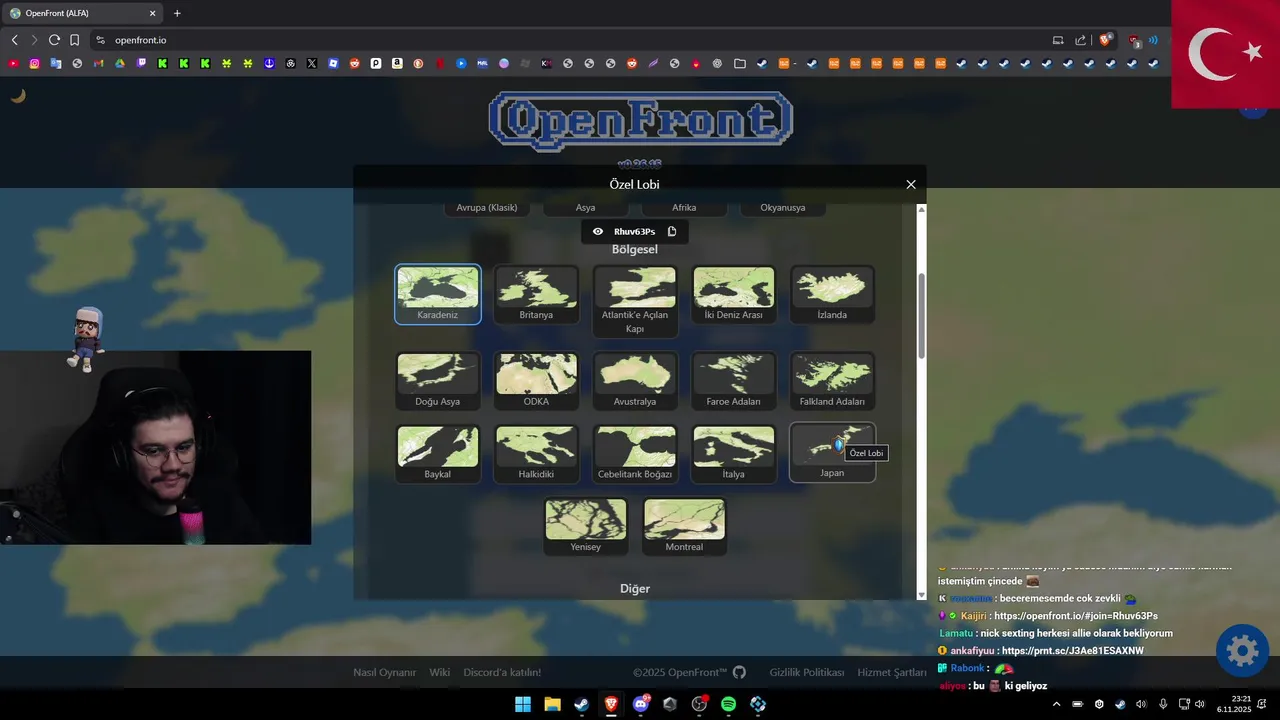Click the dialog scrollbar down arrow
This screenshot has height=720, width=1280.
click(922, 595)
